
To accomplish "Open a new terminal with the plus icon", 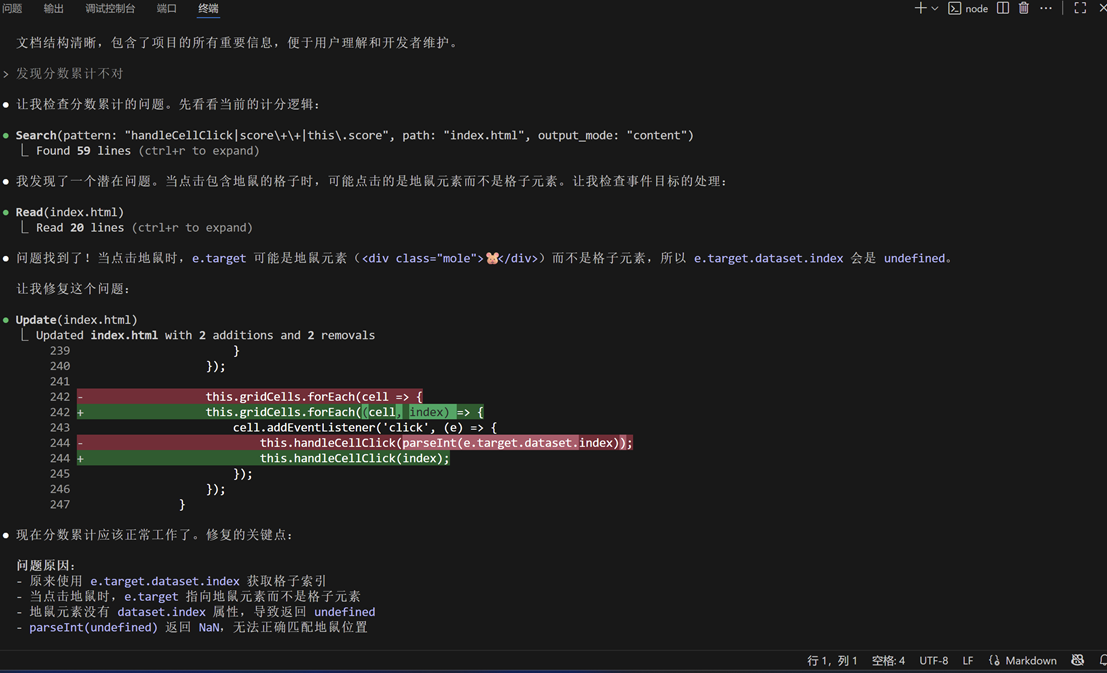I will (x=920, y=8).
